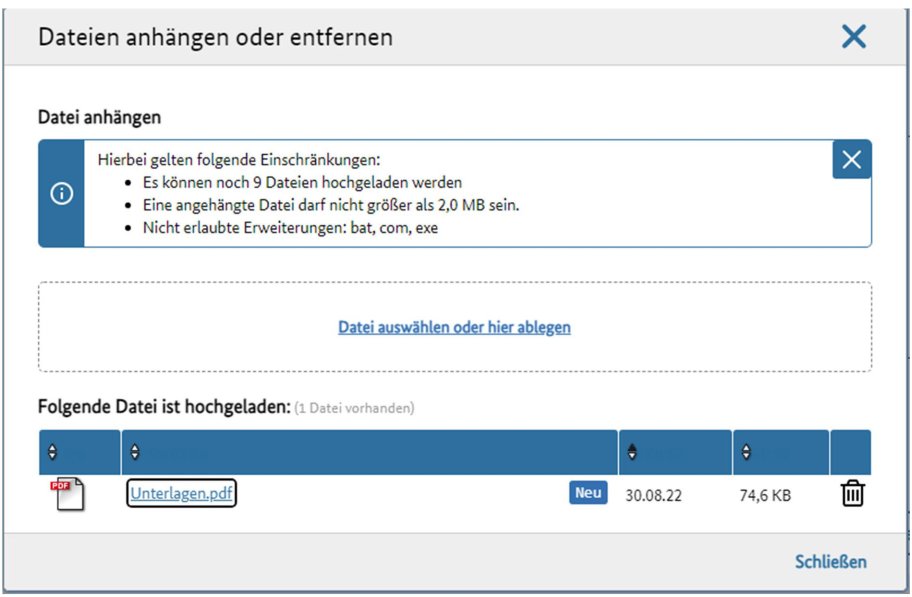Click the '(1 Datei vorhanden)' count text

pos(354,408)
